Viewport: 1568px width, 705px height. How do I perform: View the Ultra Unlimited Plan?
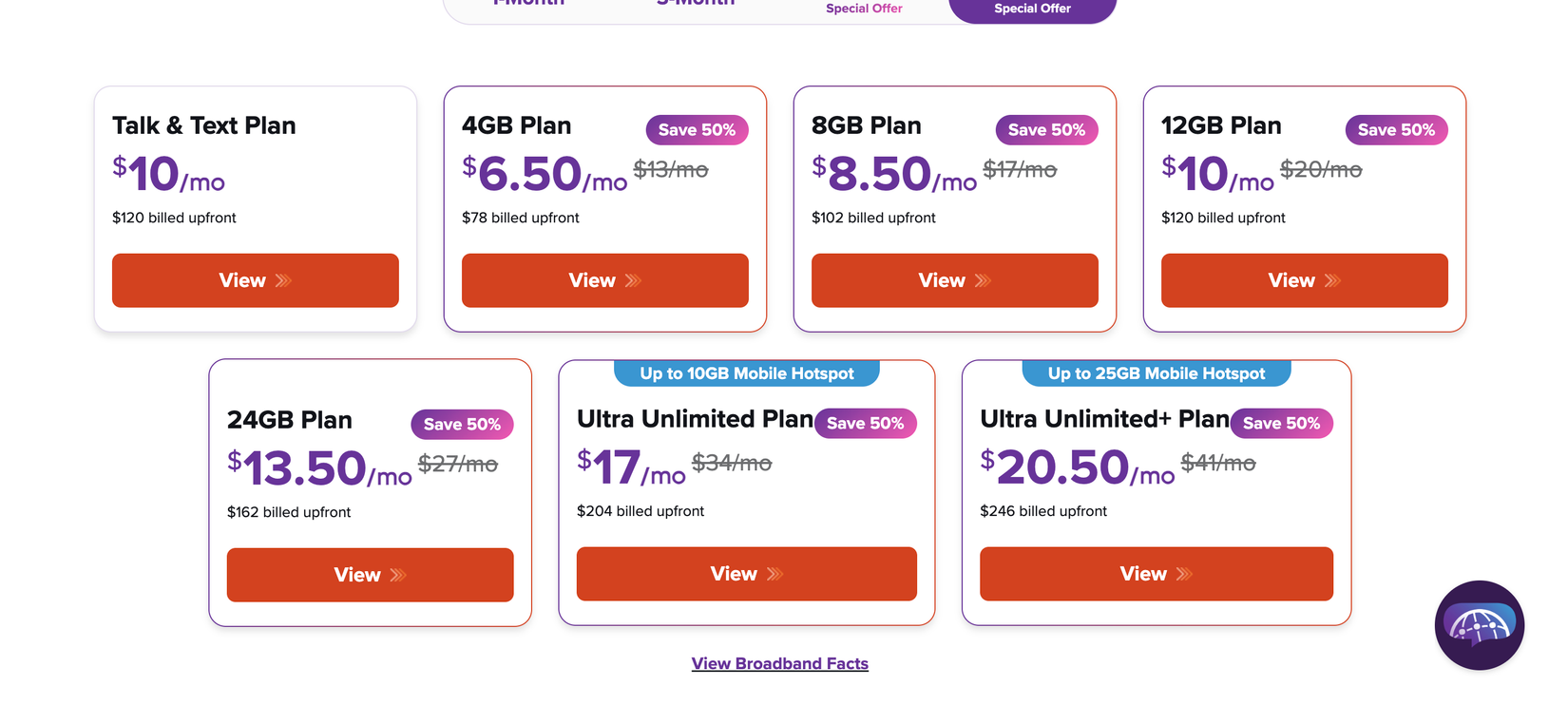click(746, 574)
